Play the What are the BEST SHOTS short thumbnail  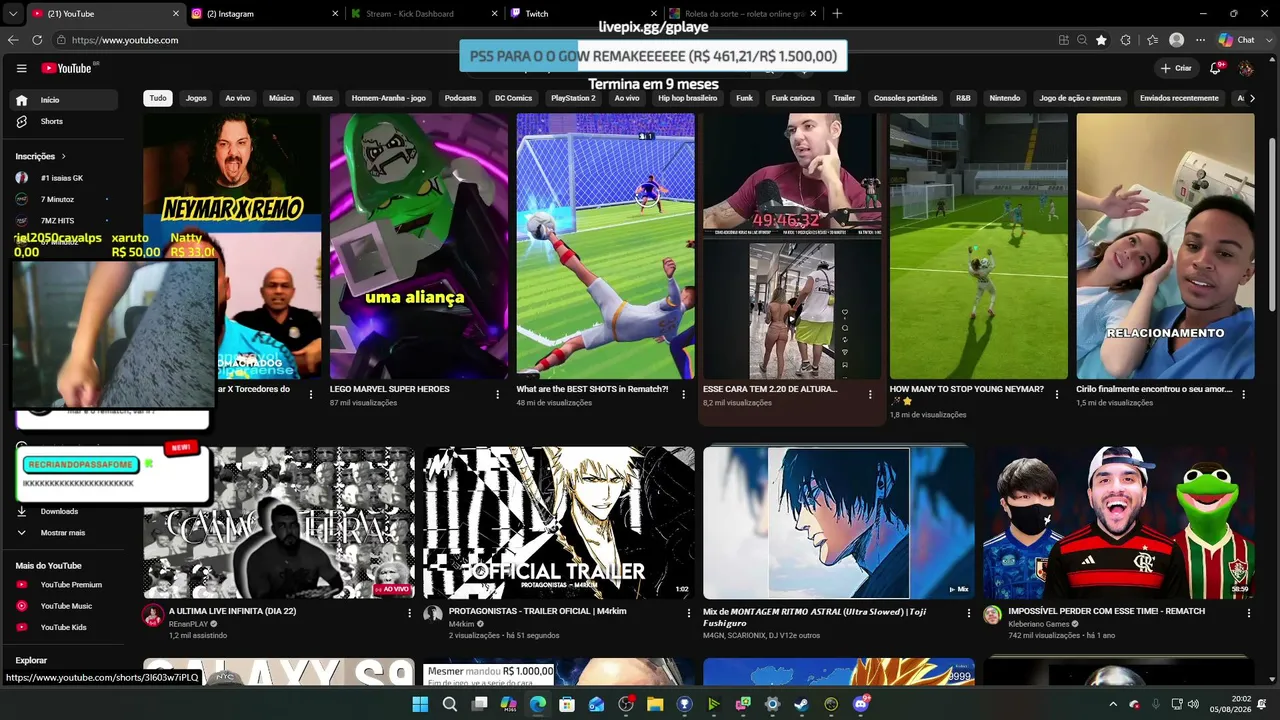click(605, 246)
